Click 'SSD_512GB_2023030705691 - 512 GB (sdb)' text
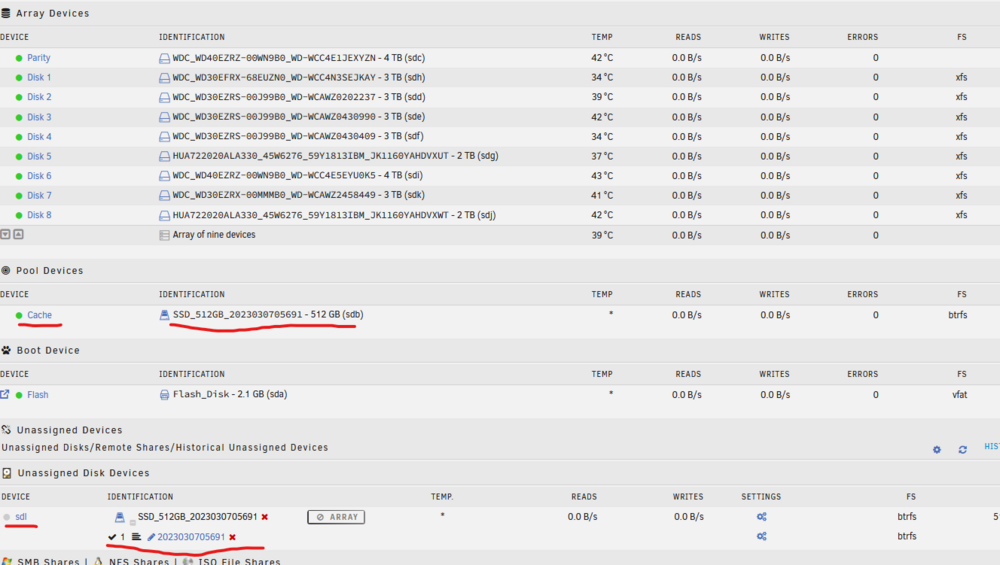Image resolution: width=1000 pixels, height=565 pixels. [268, 315]
